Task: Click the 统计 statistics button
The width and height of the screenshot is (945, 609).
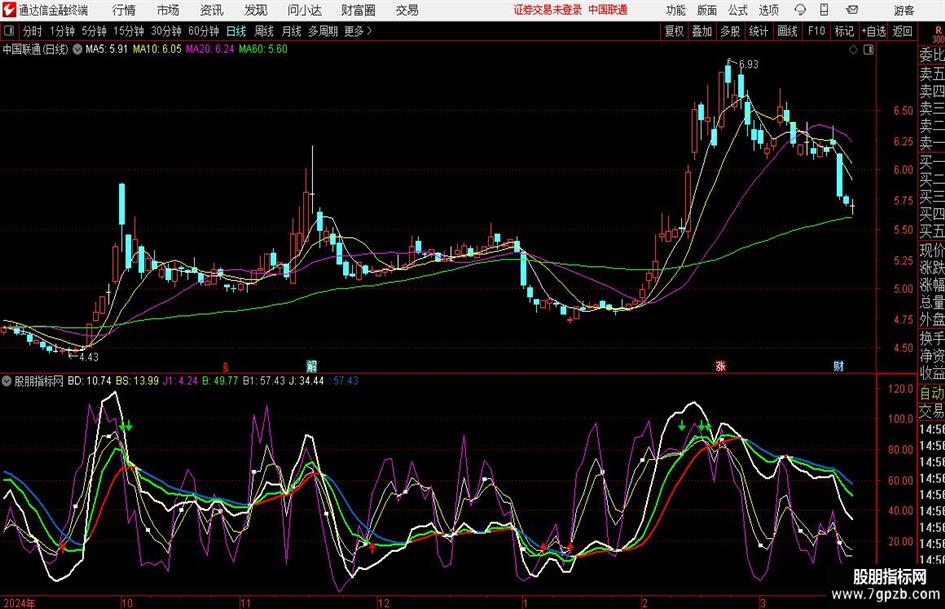Action: pos(759,31)
